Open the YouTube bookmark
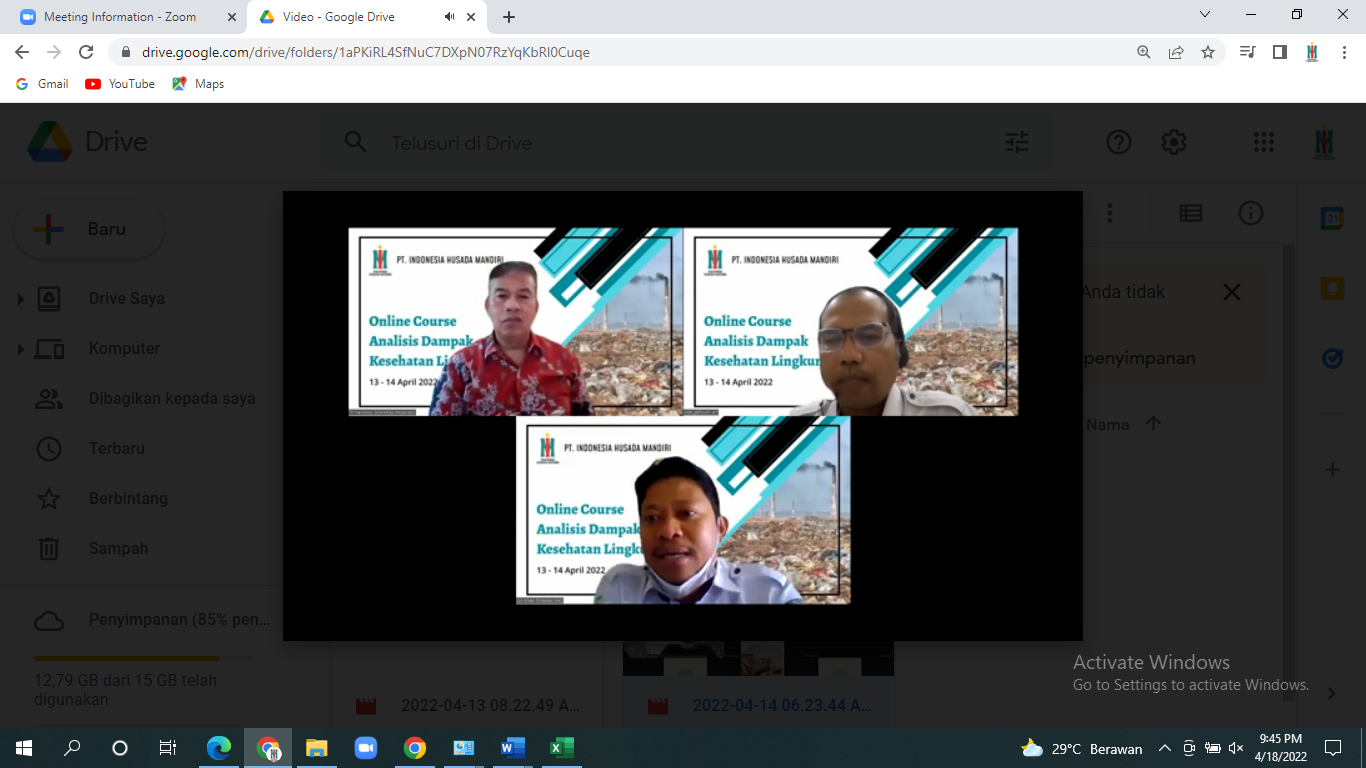Screen dimensions: 1366x768 pos(120,84)
